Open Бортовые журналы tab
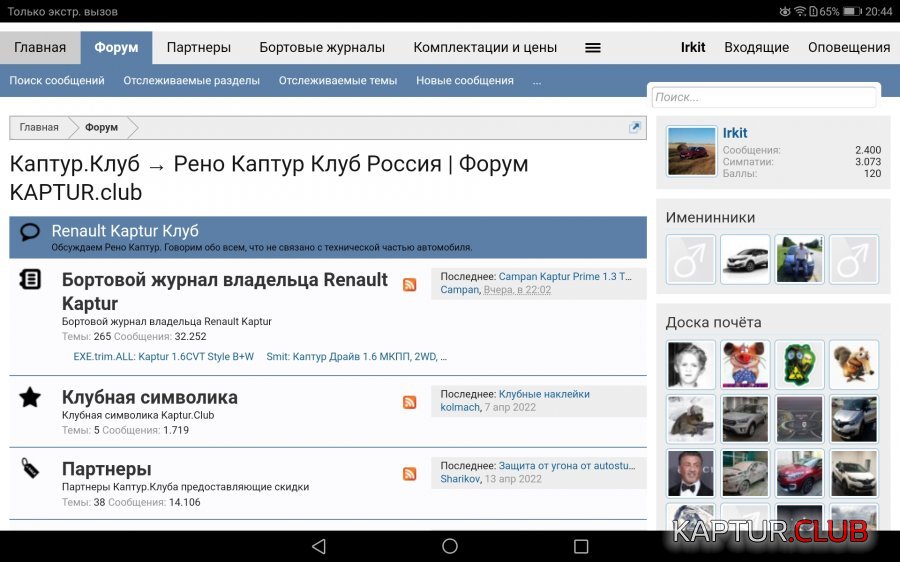Image resolution: width=900 pixels, height=562 pixels. coord(322,48)
